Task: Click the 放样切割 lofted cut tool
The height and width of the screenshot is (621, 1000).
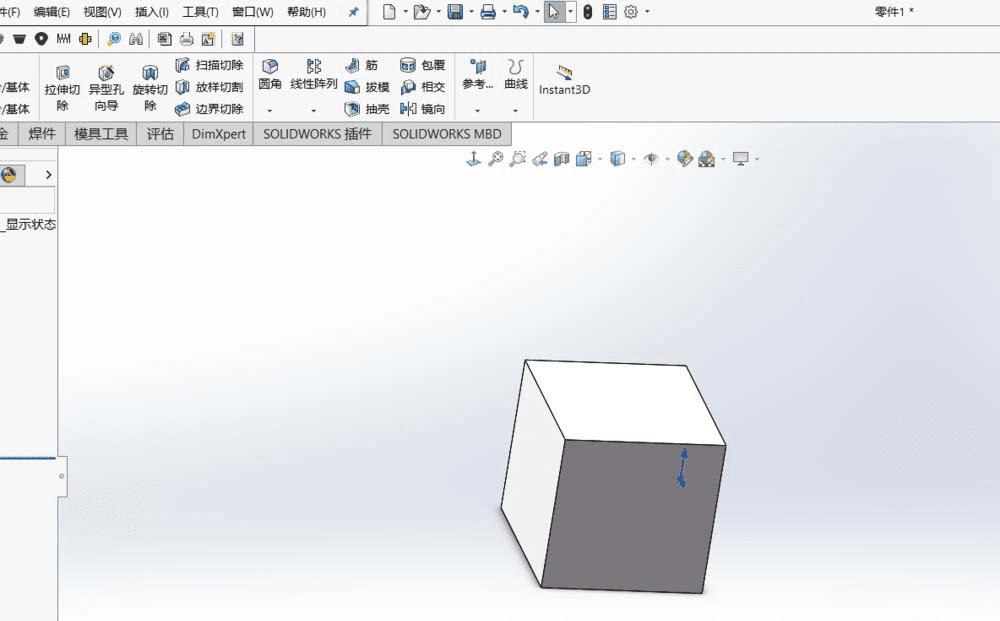Action: tap(210, 87)
